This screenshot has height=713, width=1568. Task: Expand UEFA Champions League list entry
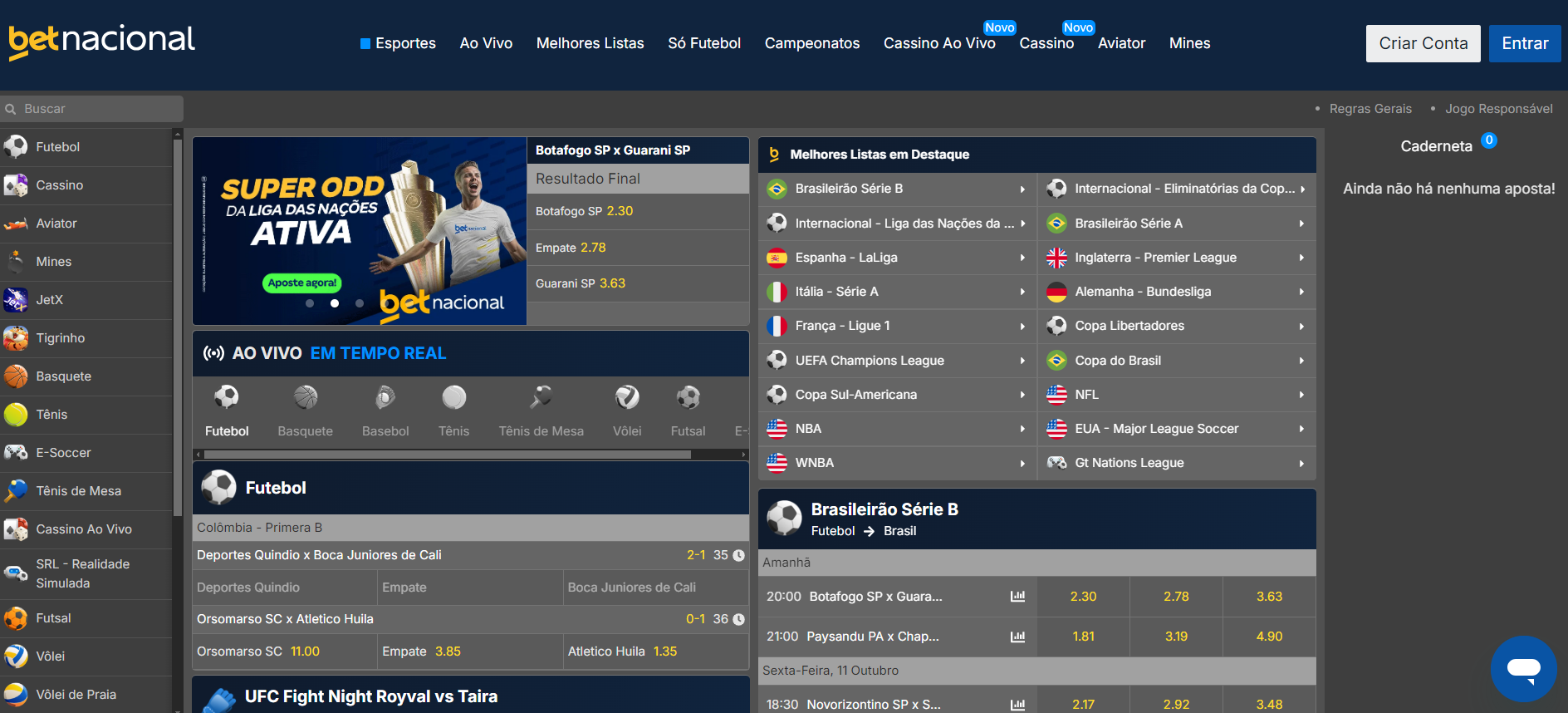point(897,361)
